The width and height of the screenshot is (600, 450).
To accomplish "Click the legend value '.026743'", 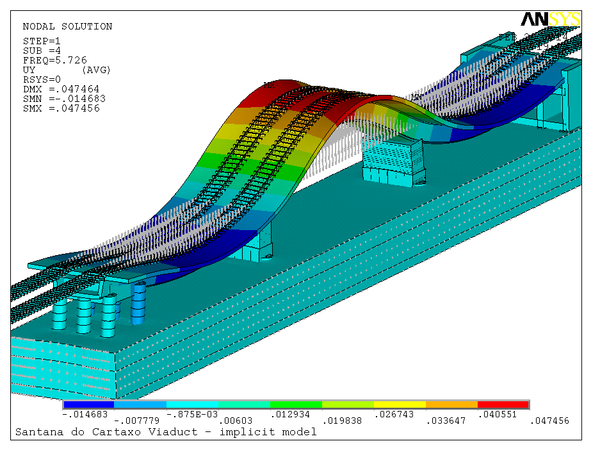I will coord(394,414).
